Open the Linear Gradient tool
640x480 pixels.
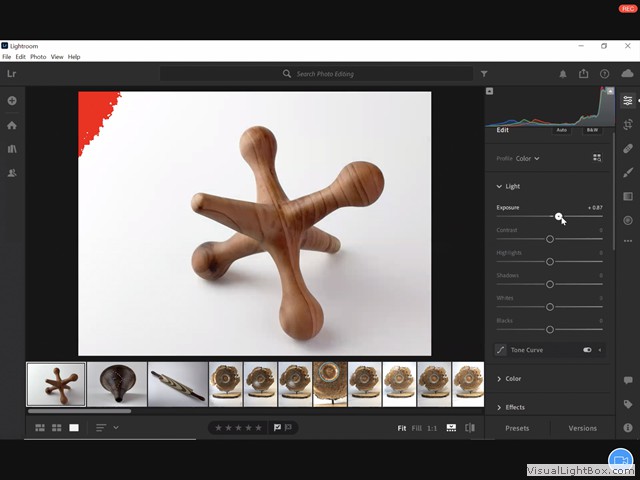pos(627,196)
